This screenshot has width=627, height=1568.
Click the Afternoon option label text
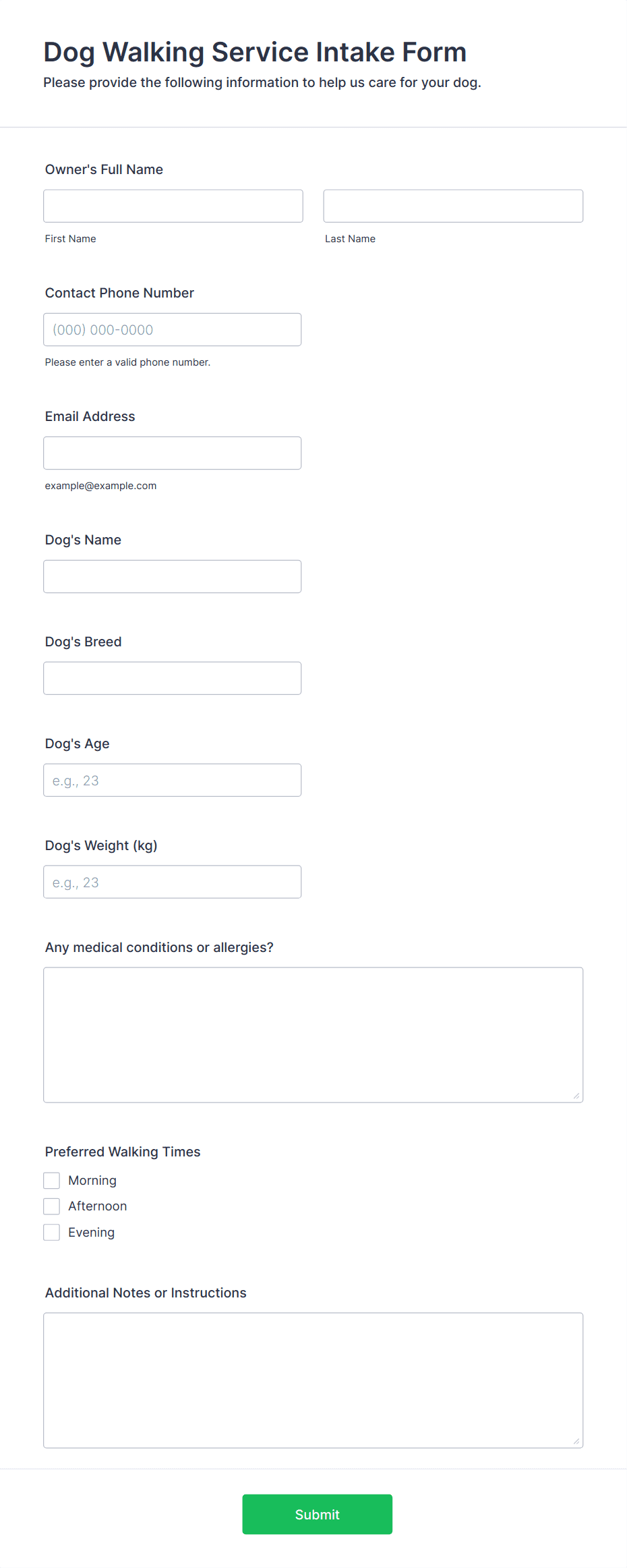pos(98,1206)
